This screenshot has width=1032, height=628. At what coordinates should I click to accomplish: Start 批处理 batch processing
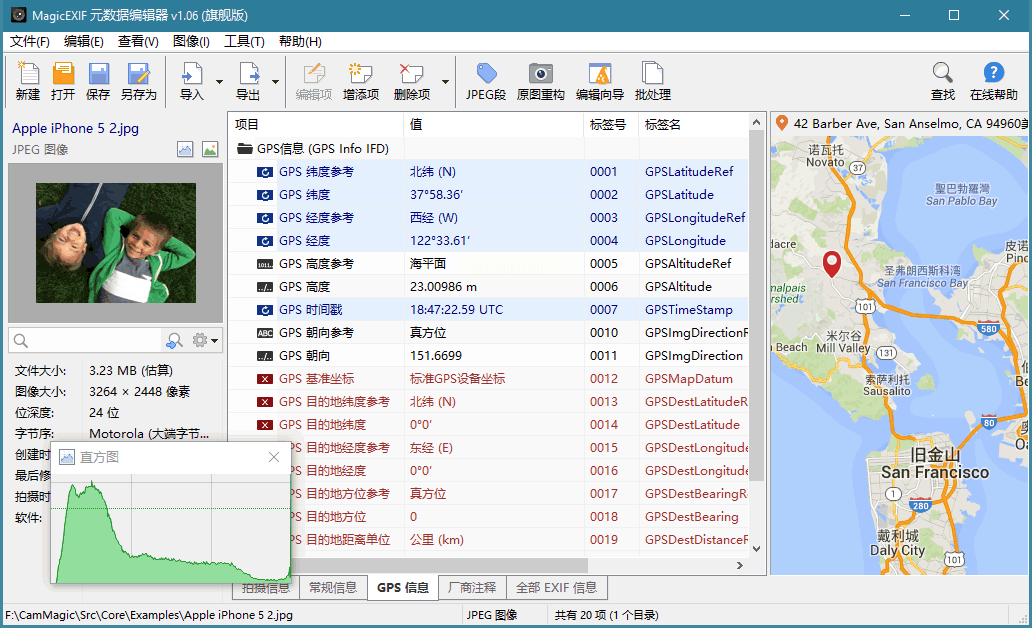pos(652,80)
